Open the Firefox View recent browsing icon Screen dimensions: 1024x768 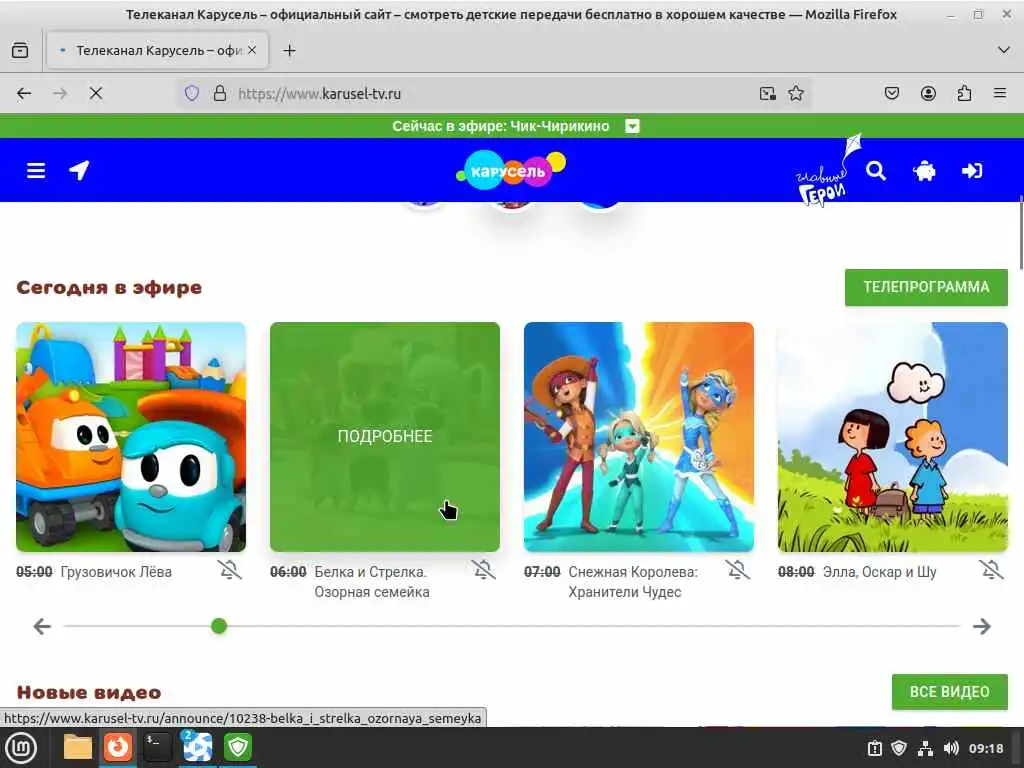[x=20, y=50]
